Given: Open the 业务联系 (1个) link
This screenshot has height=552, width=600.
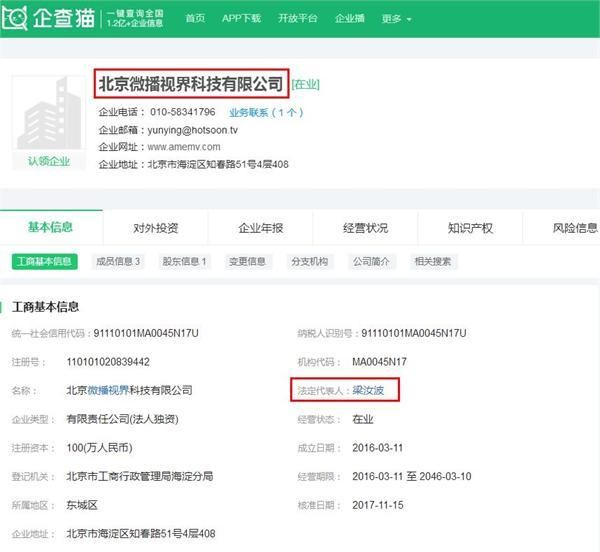Looking at the screenshot, I should click(266, 112).
